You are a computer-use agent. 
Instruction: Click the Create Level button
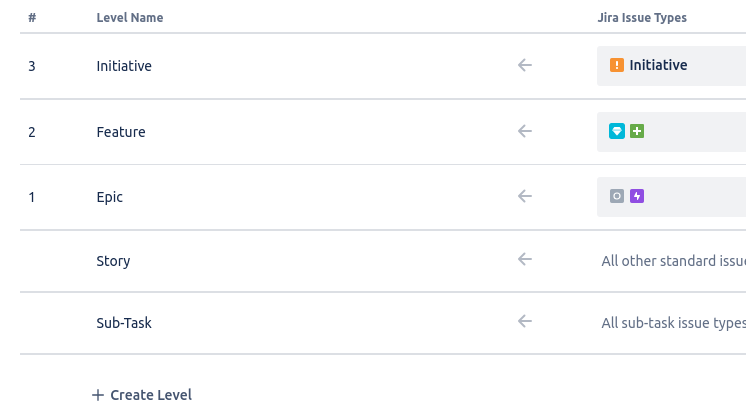pos(142,395)
